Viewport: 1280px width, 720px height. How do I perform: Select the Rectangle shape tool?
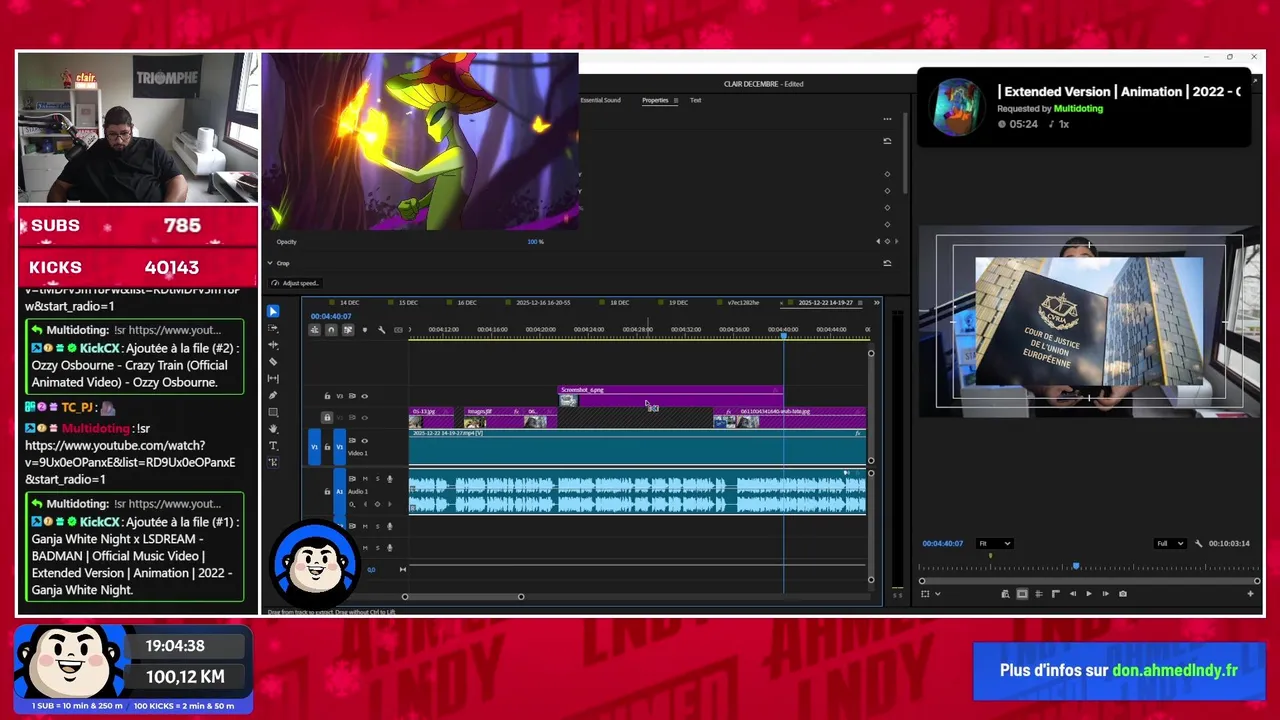273,412
